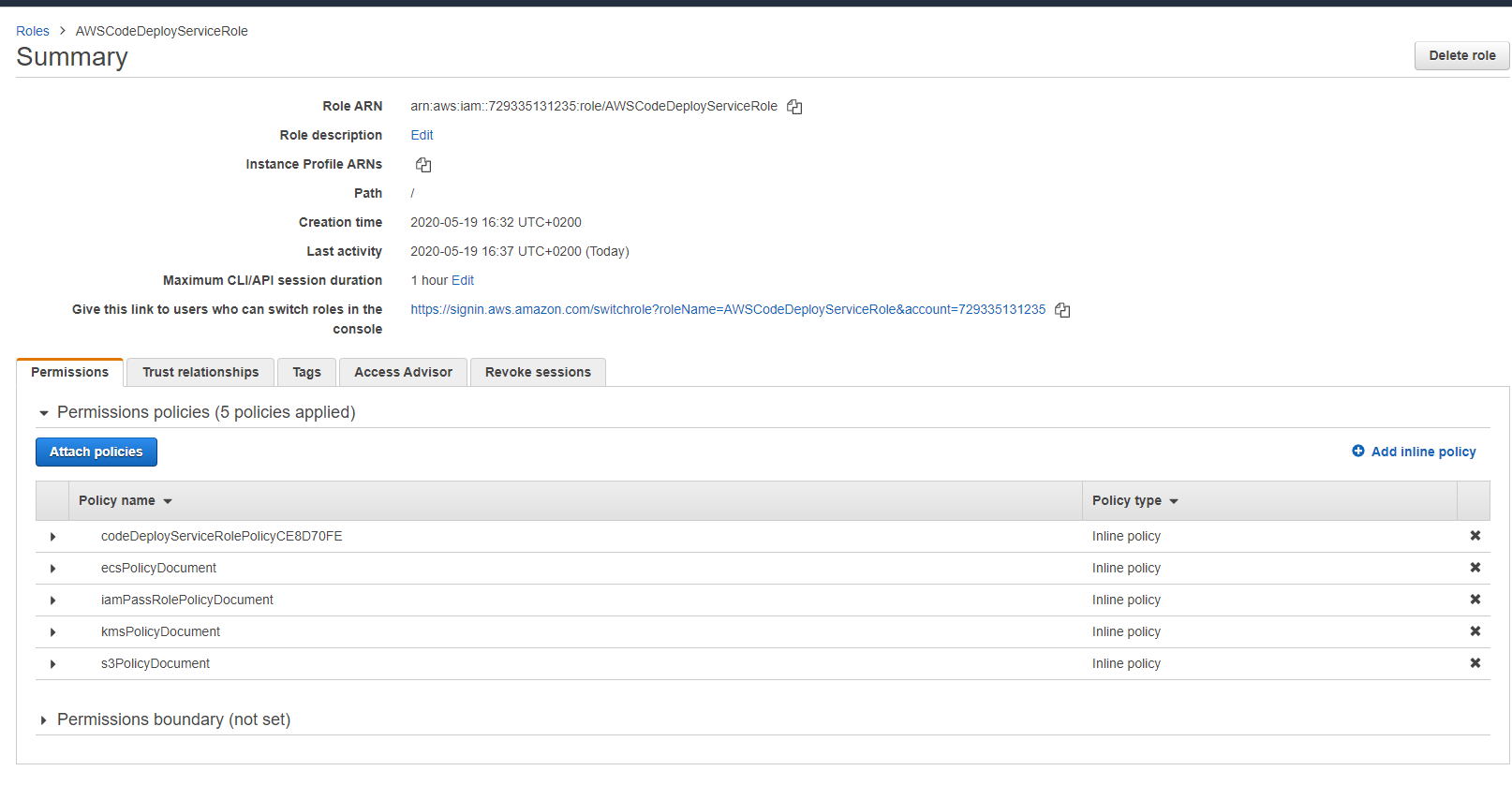Screen dimensions: 1512x786
Task: Remove the iamPassRolePolicyDocument policy
Action: click(1475, 600)
